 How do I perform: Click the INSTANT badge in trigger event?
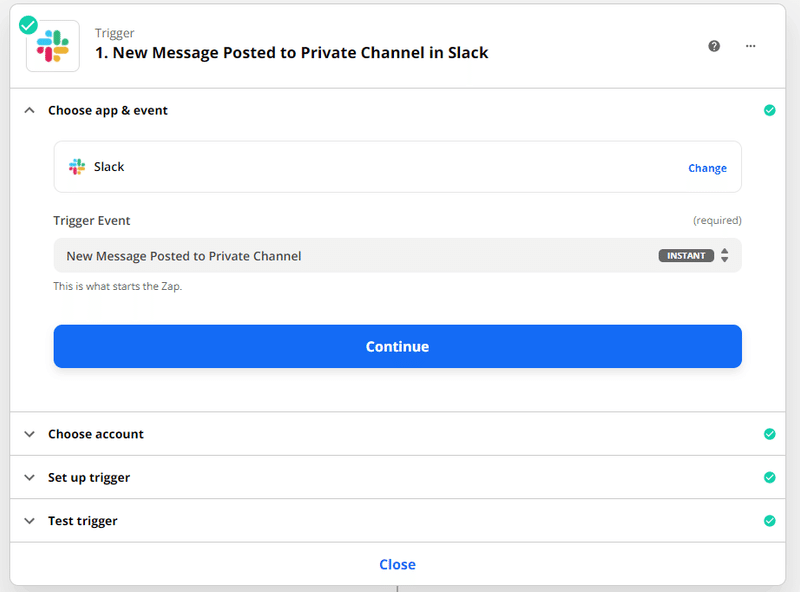click(x=686, y=255)
